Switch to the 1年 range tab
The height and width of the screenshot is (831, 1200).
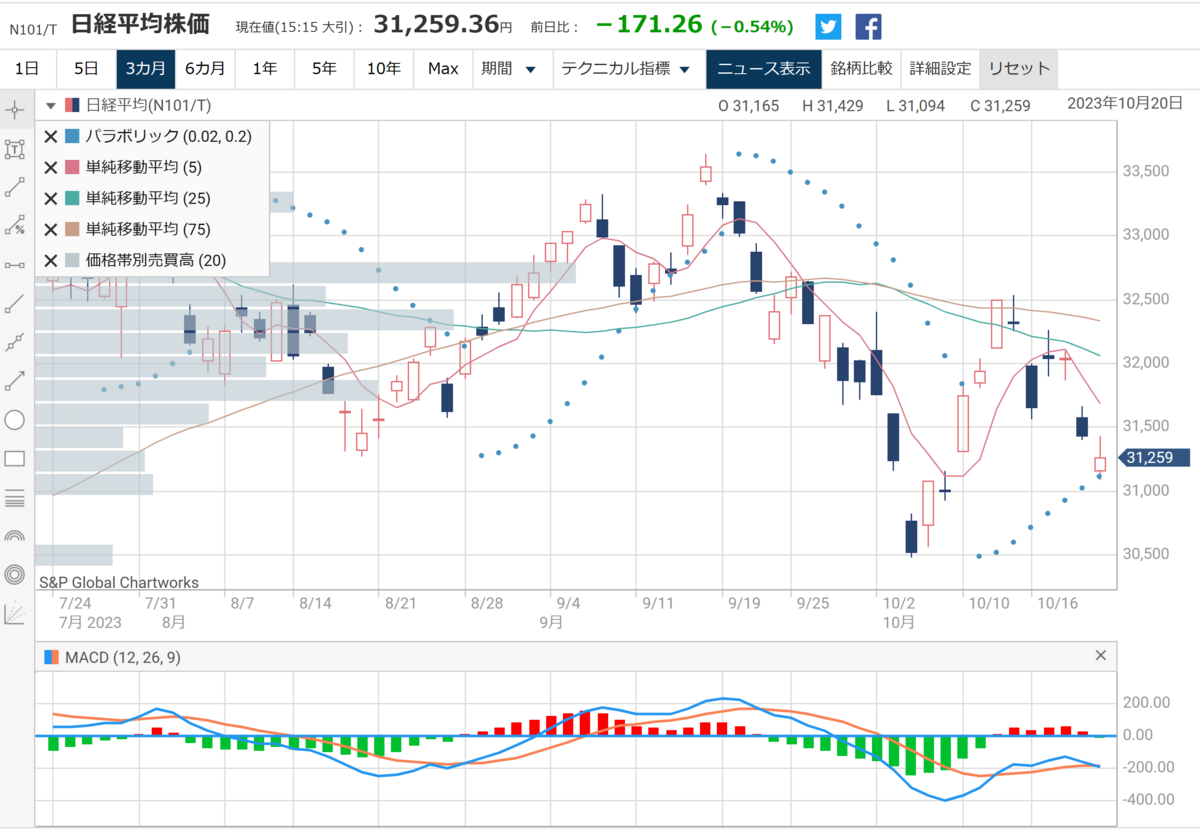(265, 69)
